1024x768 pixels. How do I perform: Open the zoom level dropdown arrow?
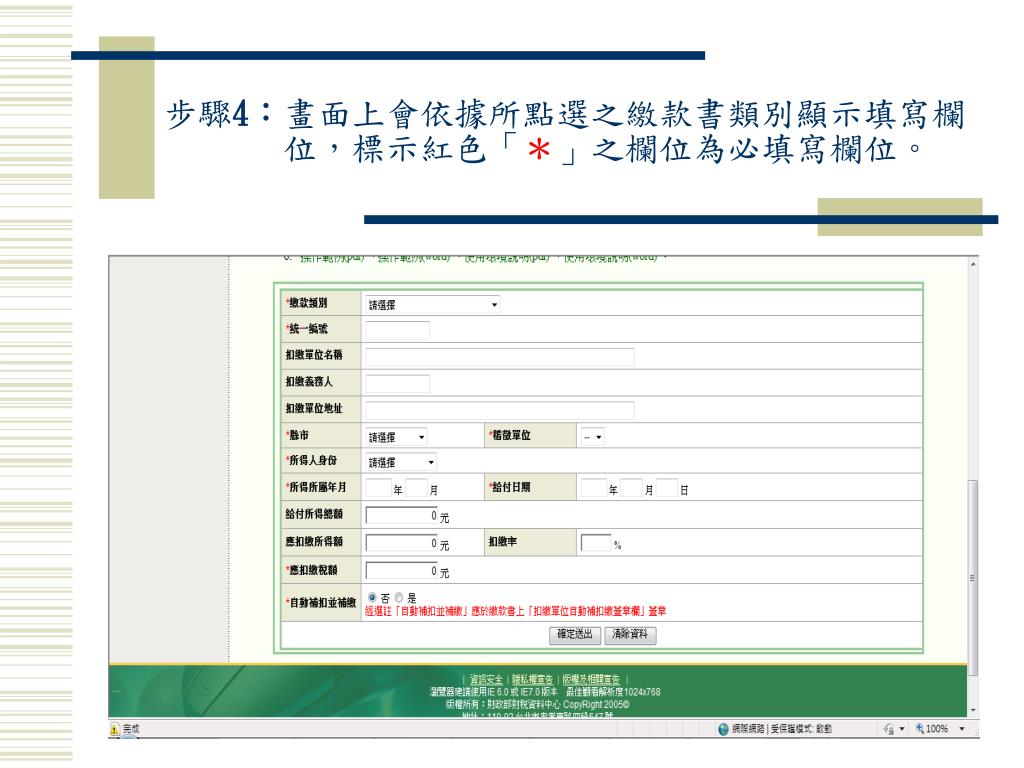(x=962, y=729)
